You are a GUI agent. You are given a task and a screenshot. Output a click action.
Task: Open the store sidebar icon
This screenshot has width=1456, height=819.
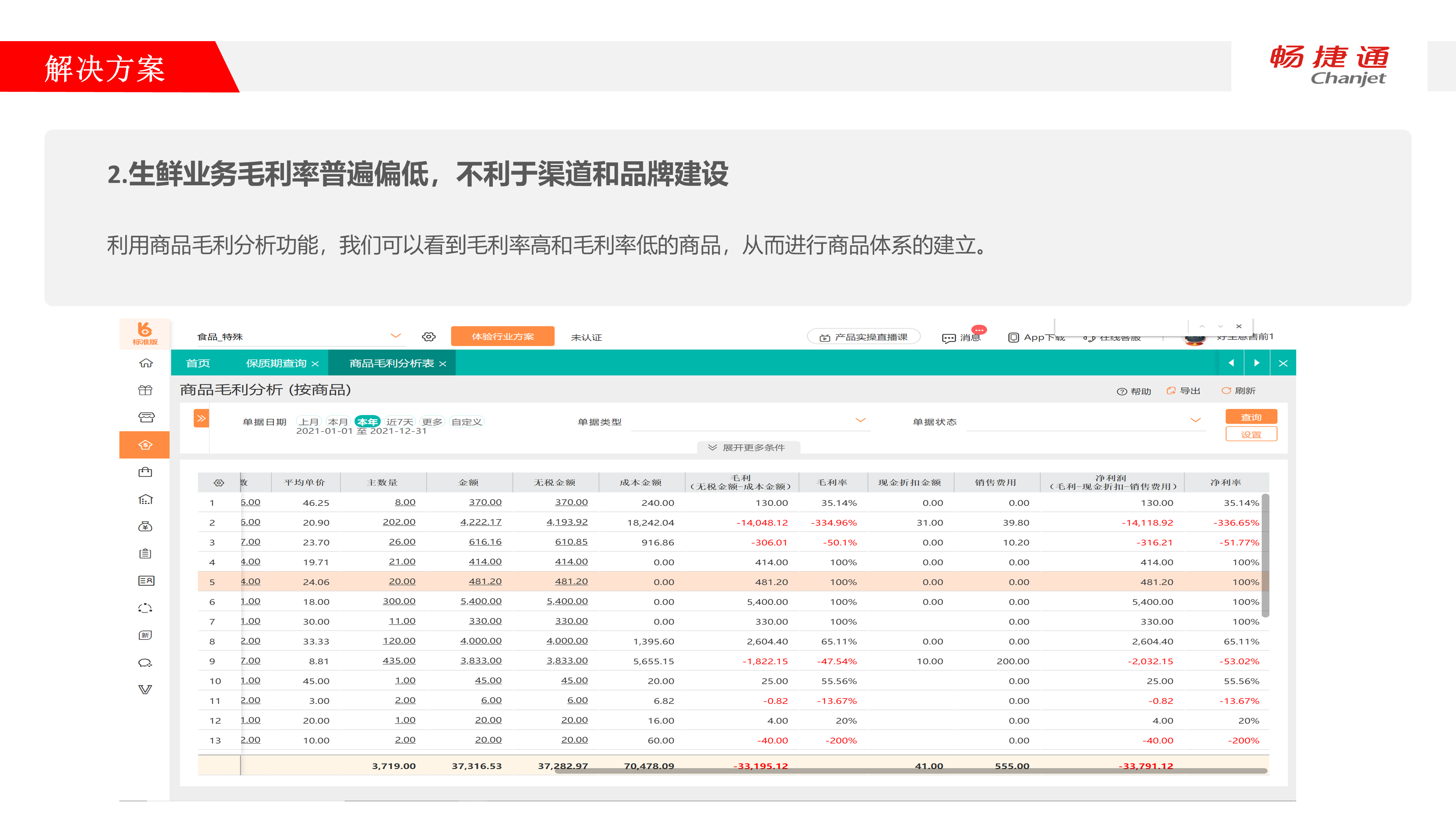tap(146, 417)
